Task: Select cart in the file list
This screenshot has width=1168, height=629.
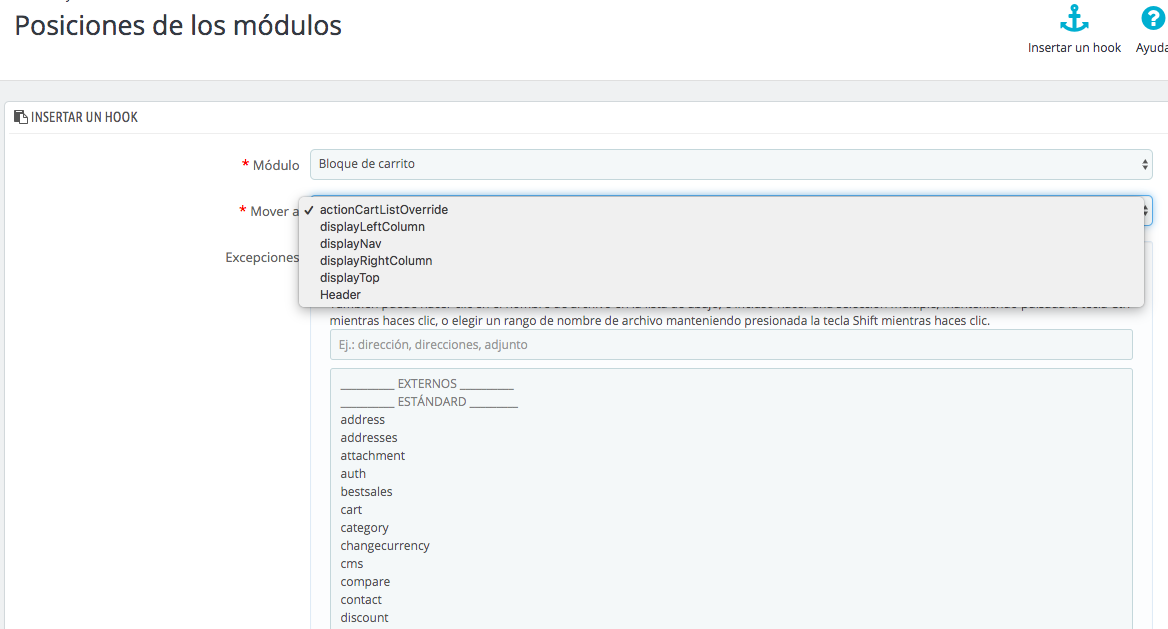Action: point(351,510)
